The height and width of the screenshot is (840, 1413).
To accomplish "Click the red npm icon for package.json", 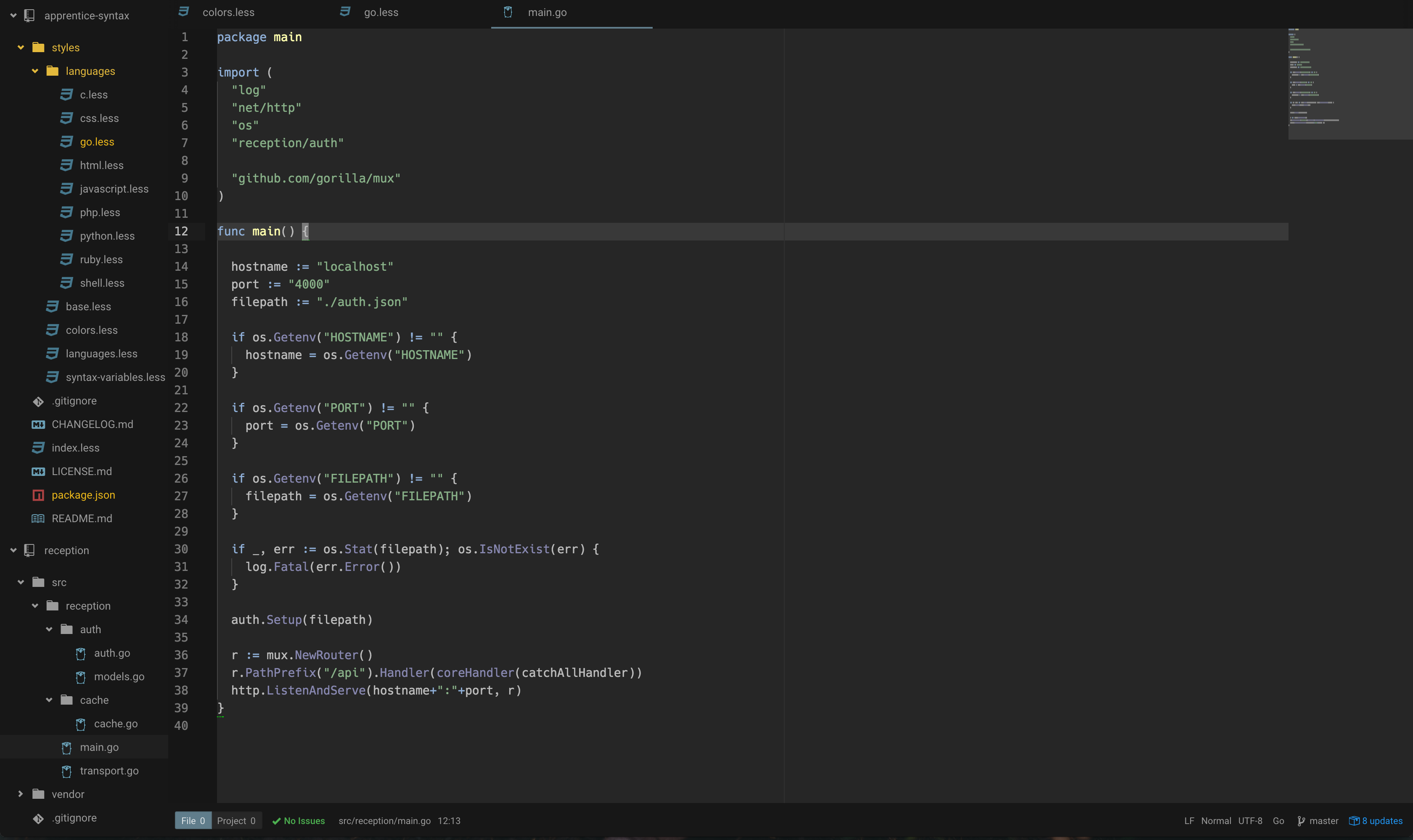I will 38,495.
